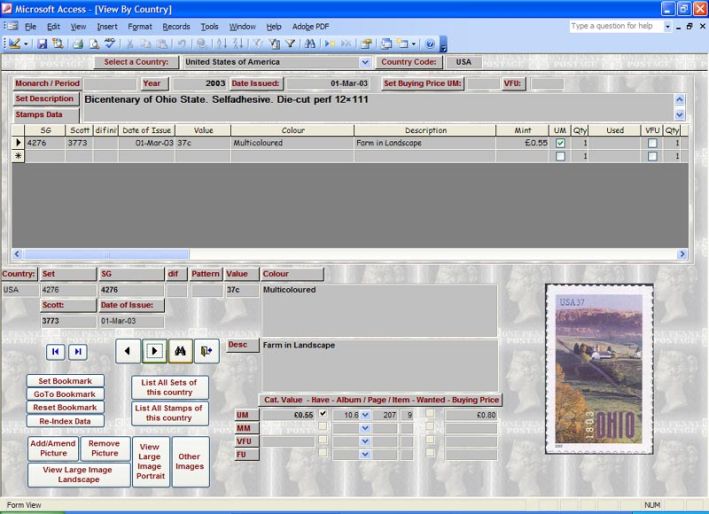Image resolution: width=709 pixels, height=514 pixels.
Task: Open the VFU album dropdown
Action: tap(365, 441)
